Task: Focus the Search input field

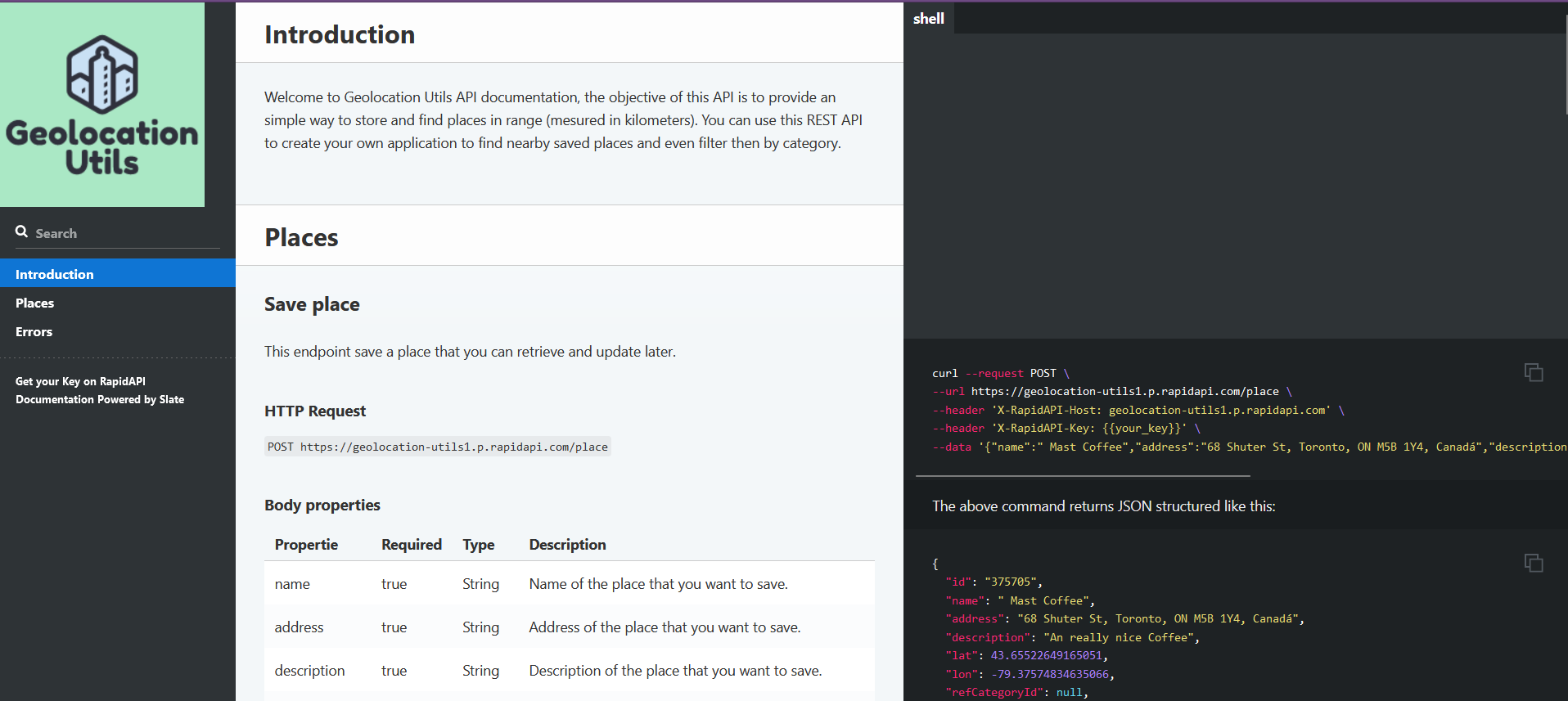Action: click(118, 233)
